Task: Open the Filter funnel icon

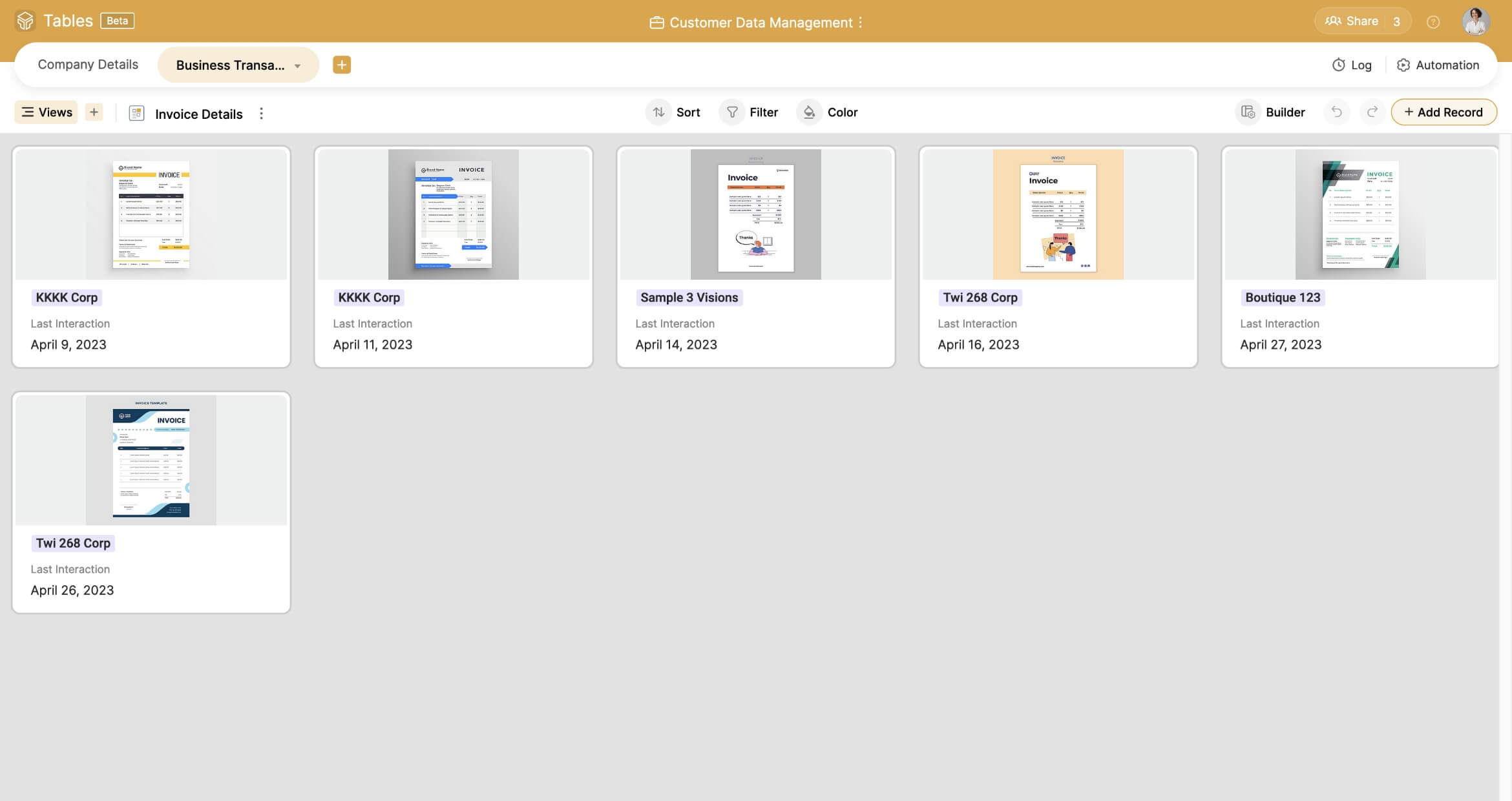Action: [x=732, y=112]
